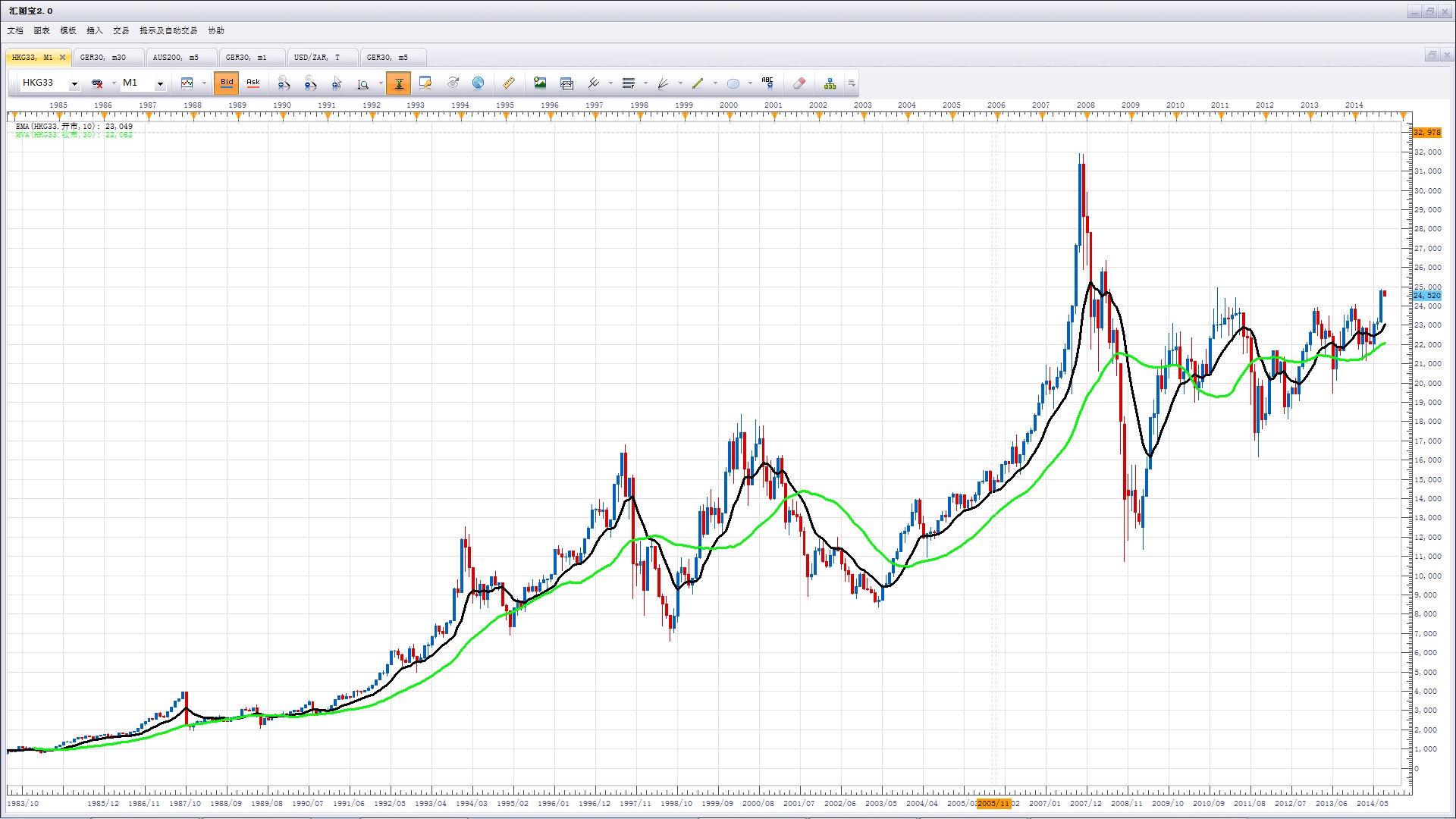The width and height of the screenshot is (1456, 819).
Task: Select the ruler measurement tool
Action: [509, 83]
